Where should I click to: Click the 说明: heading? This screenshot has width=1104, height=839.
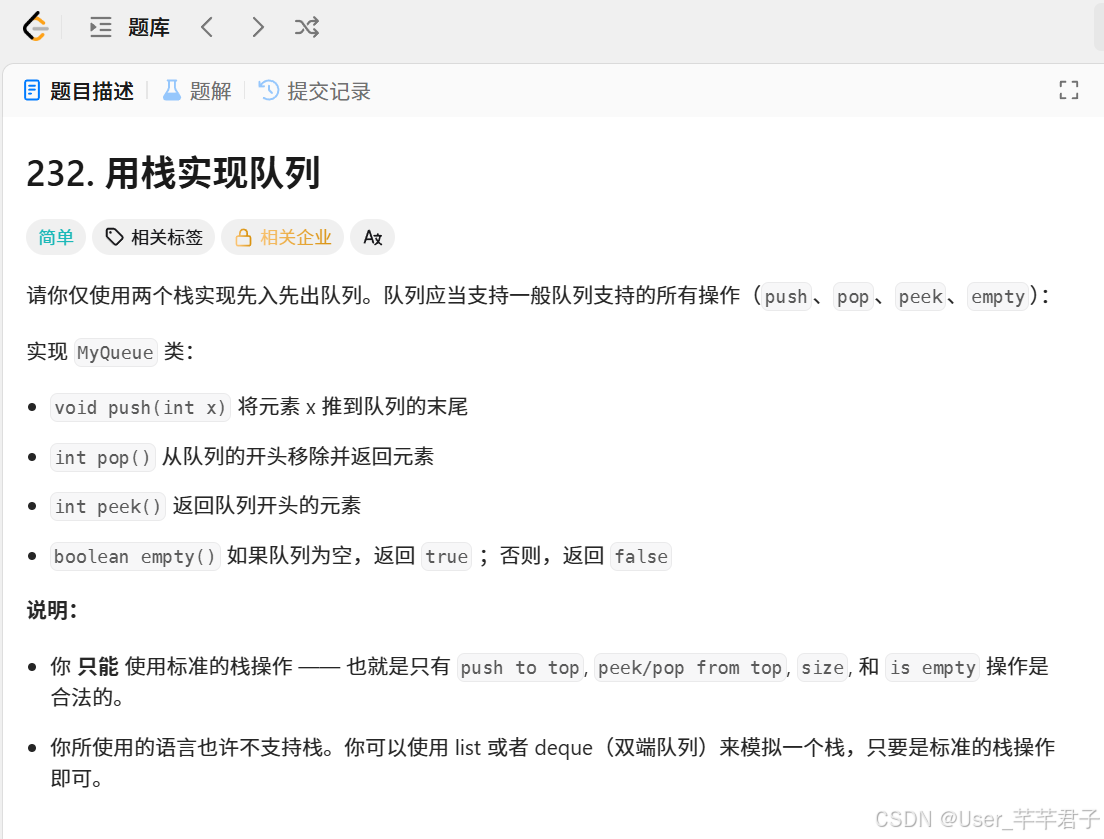tap(52, 610)
